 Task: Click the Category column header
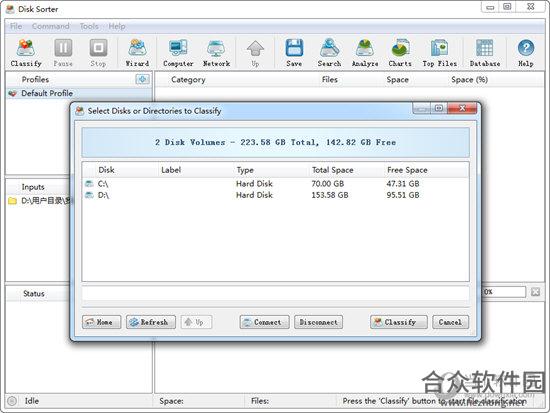tap(188, 80)
